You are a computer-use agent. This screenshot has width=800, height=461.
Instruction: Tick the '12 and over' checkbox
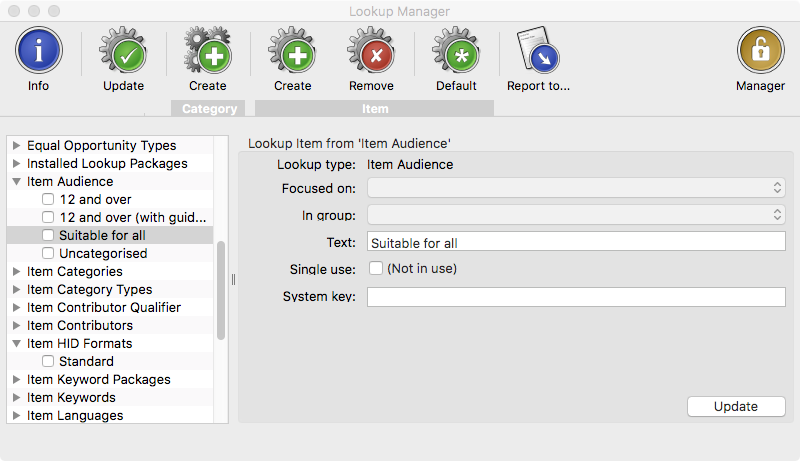pyautogui.click(x=48, y=199)
